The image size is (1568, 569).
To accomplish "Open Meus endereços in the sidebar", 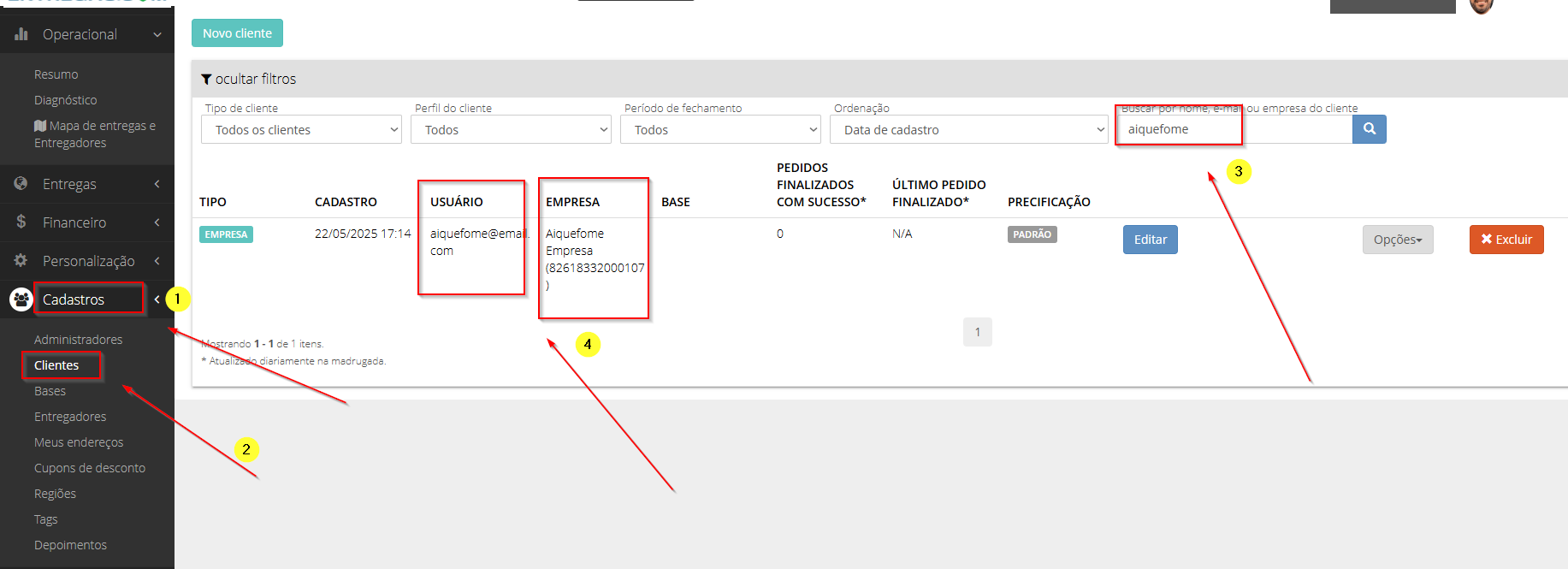I will tap(79, 442).
